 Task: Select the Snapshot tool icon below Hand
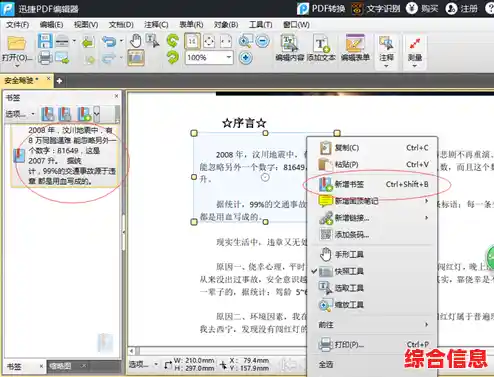tap(136, 58)
